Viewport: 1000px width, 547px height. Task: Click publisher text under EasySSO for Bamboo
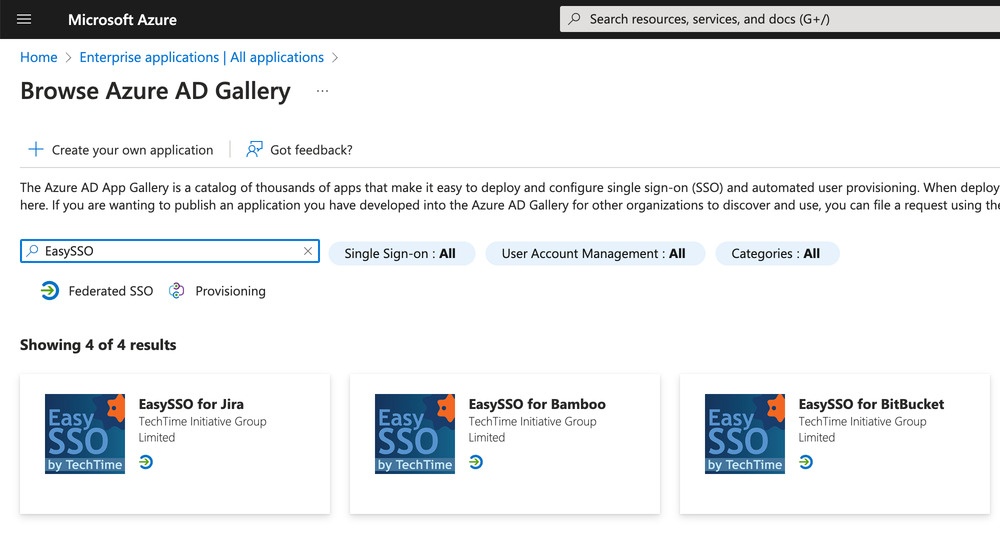point(533,430)
